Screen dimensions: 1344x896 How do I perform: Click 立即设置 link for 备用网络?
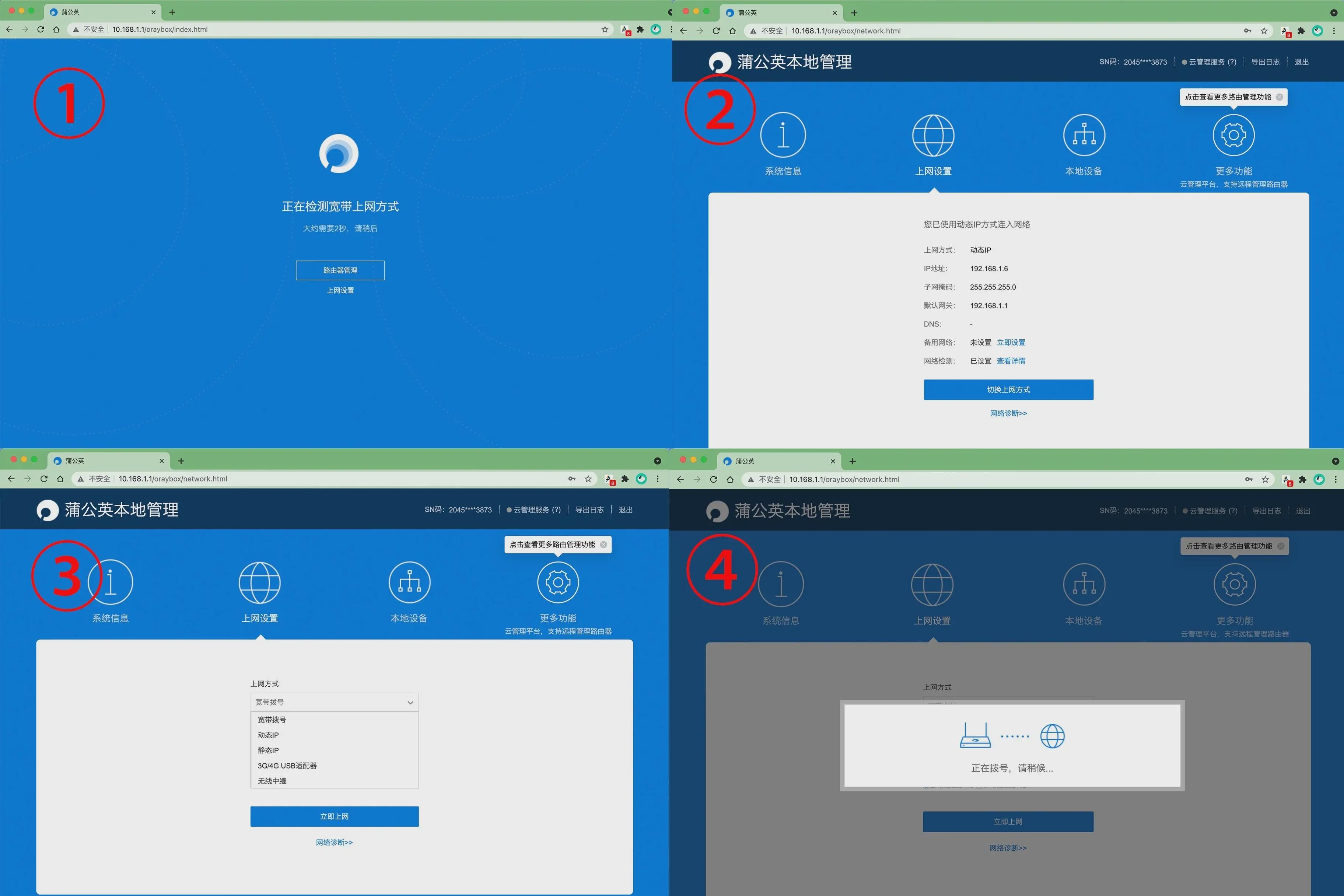[x=1011, y=342]
